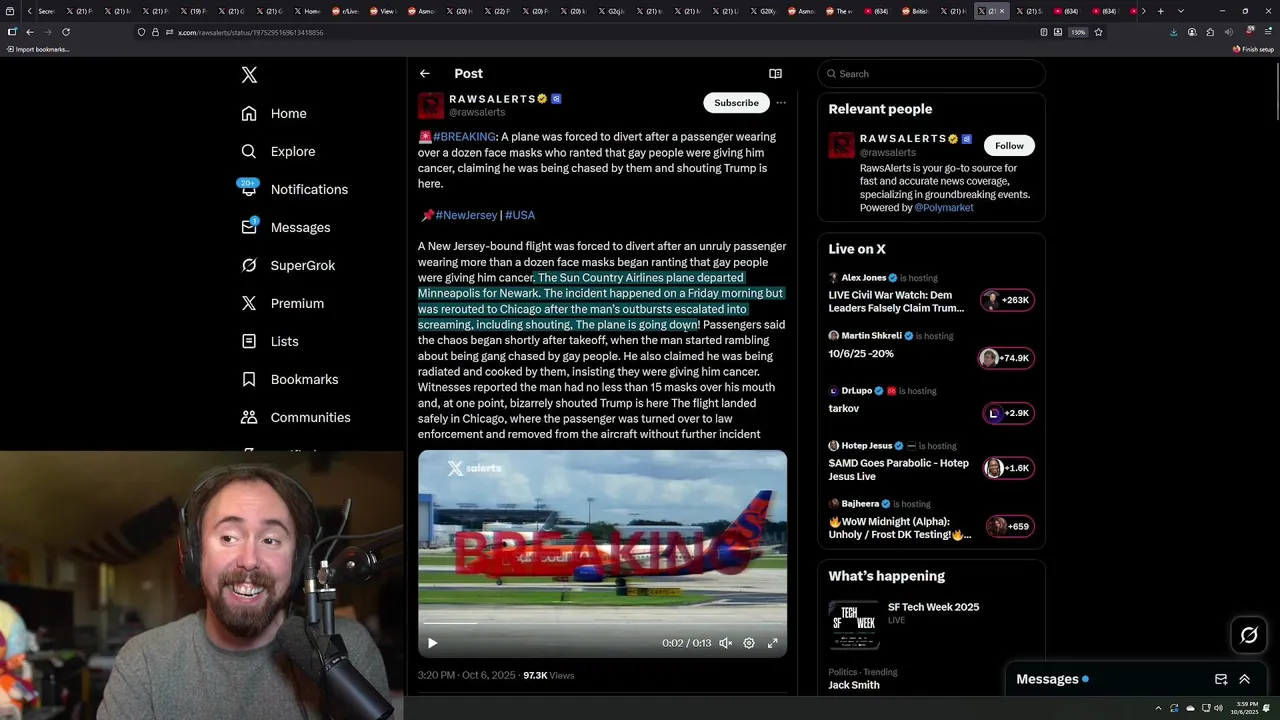Click the floating Grok button
Viewport: 1280px width, 720px height.
[x=1249, y=635]
